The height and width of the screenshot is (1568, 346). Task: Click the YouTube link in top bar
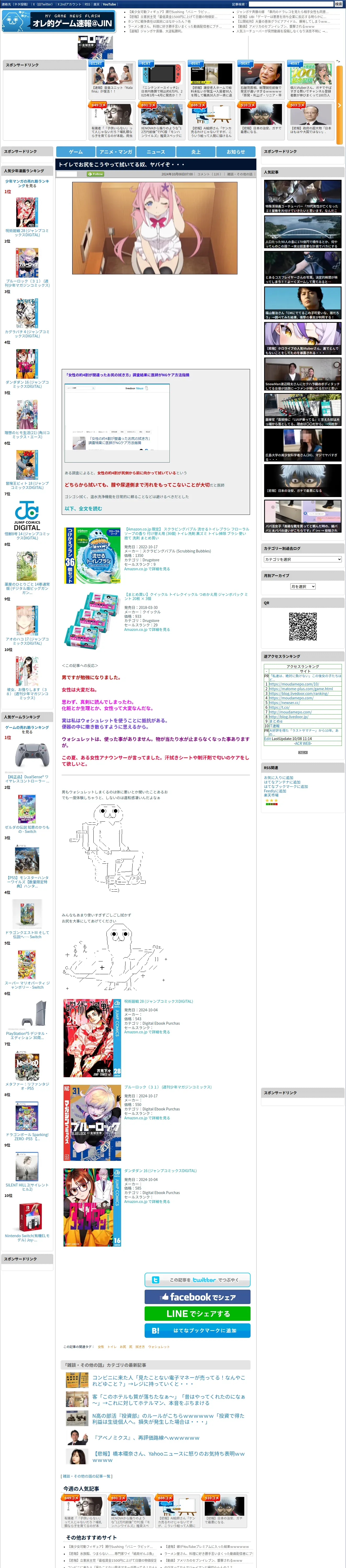tap(109, 4)
